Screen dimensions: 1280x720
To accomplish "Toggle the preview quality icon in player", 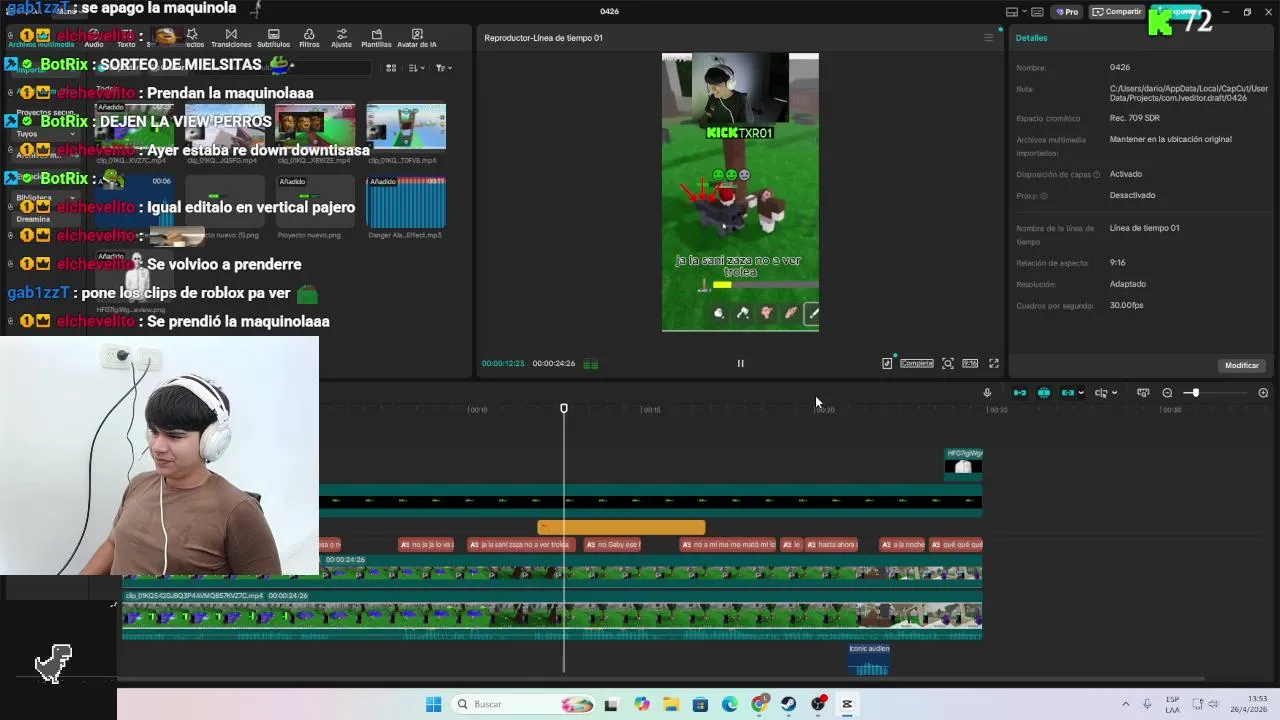I will click(x=887, y=363).
